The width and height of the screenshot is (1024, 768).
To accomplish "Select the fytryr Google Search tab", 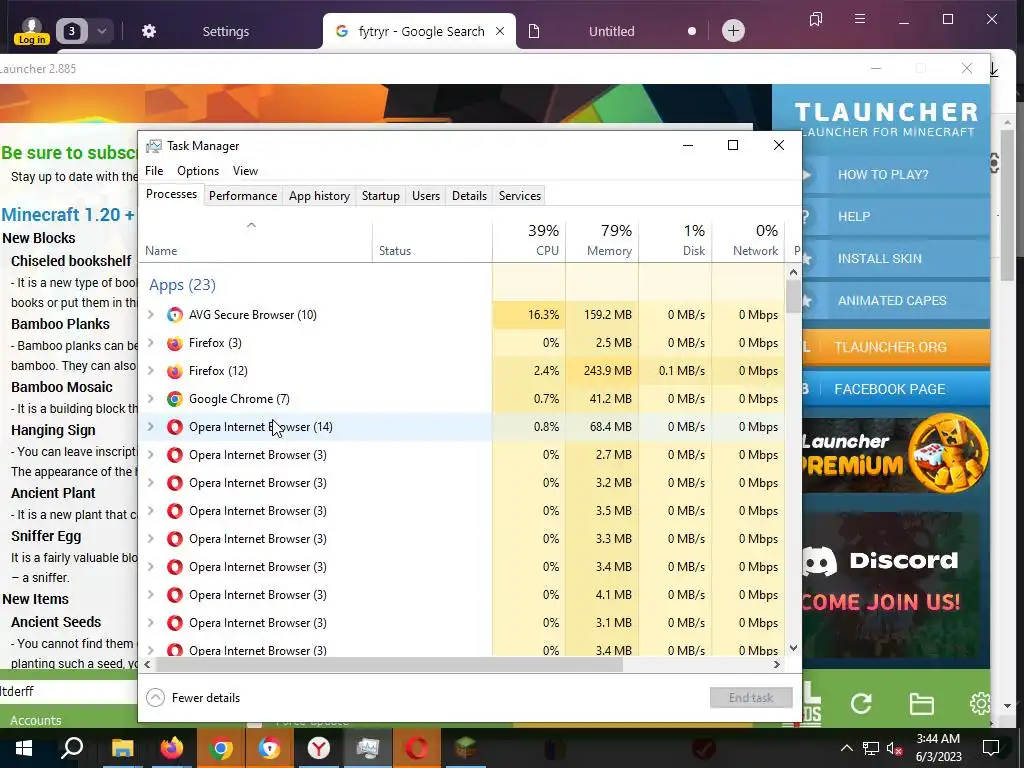I will (418, 31).
